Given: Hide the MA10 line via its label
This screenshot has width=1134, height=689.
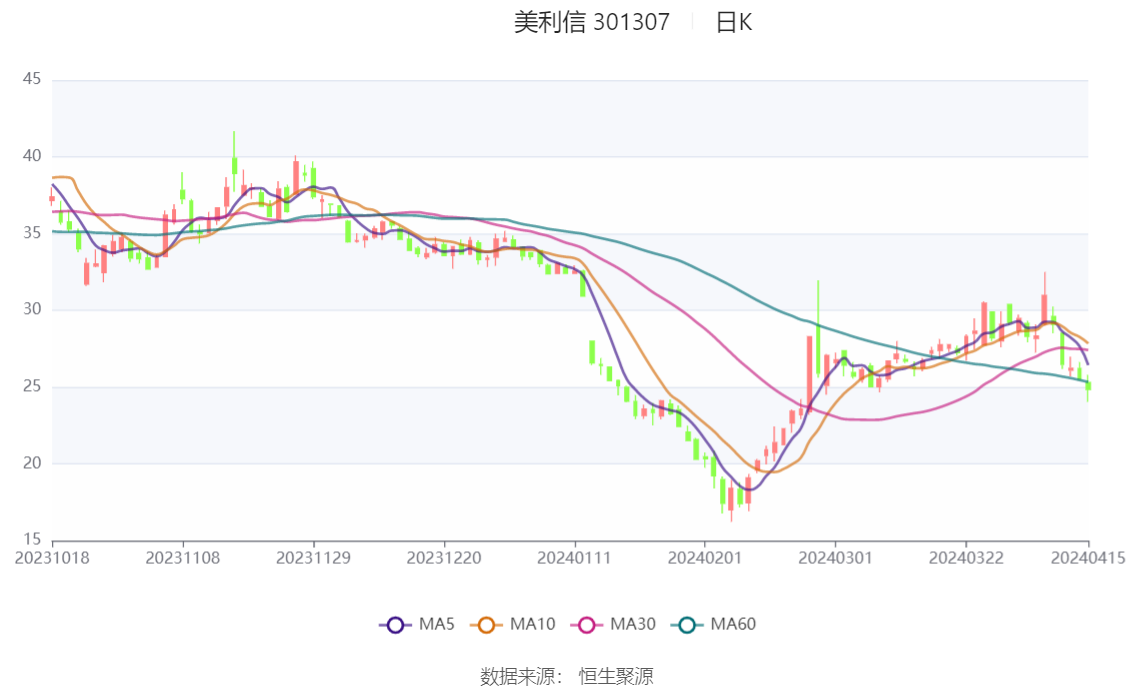Looking at the screenshot, I should (x=532, y=624).
